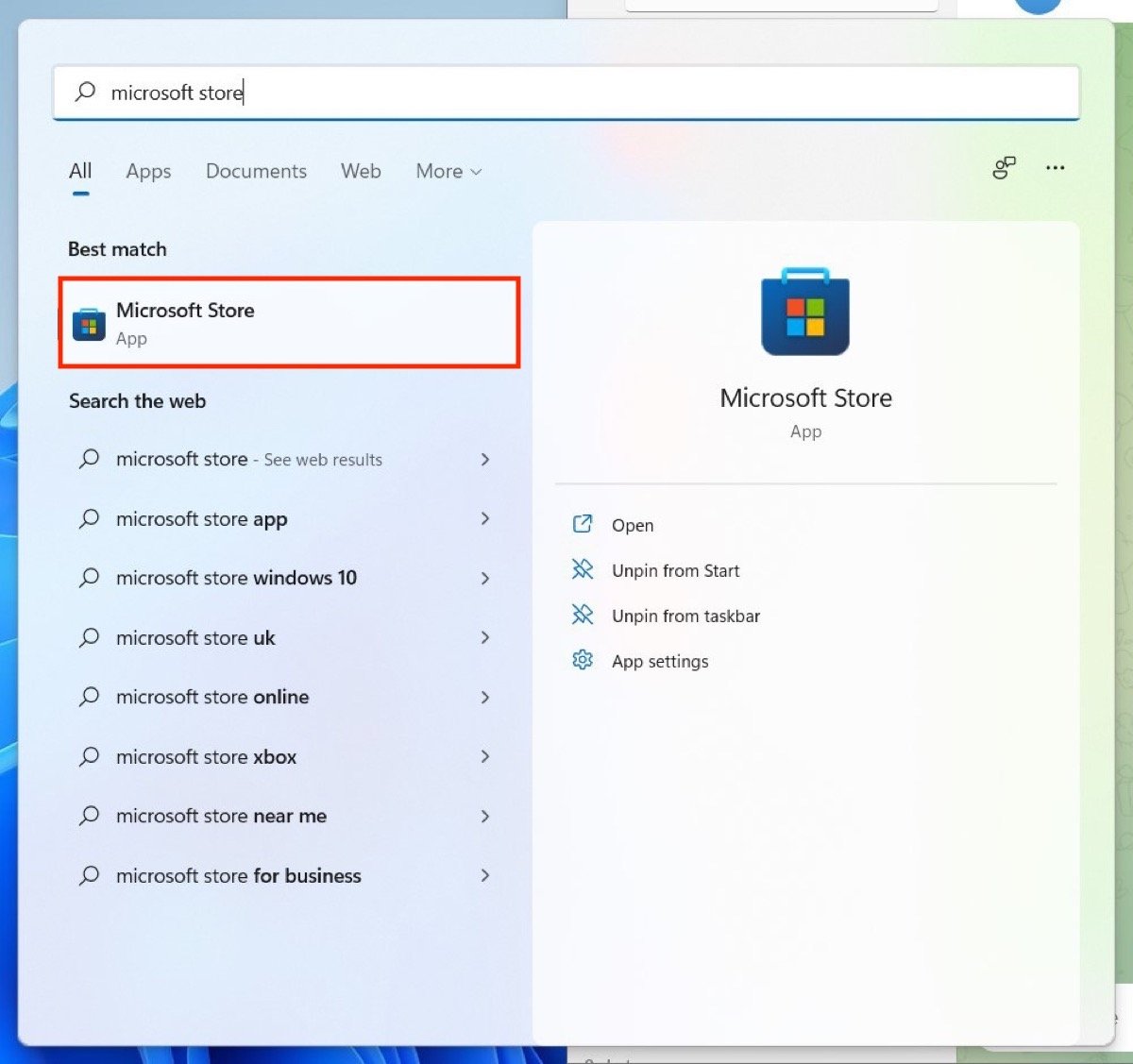Expand chevron for 'microsoft store online'
Screen dimensions: 1133x1064
485,697
